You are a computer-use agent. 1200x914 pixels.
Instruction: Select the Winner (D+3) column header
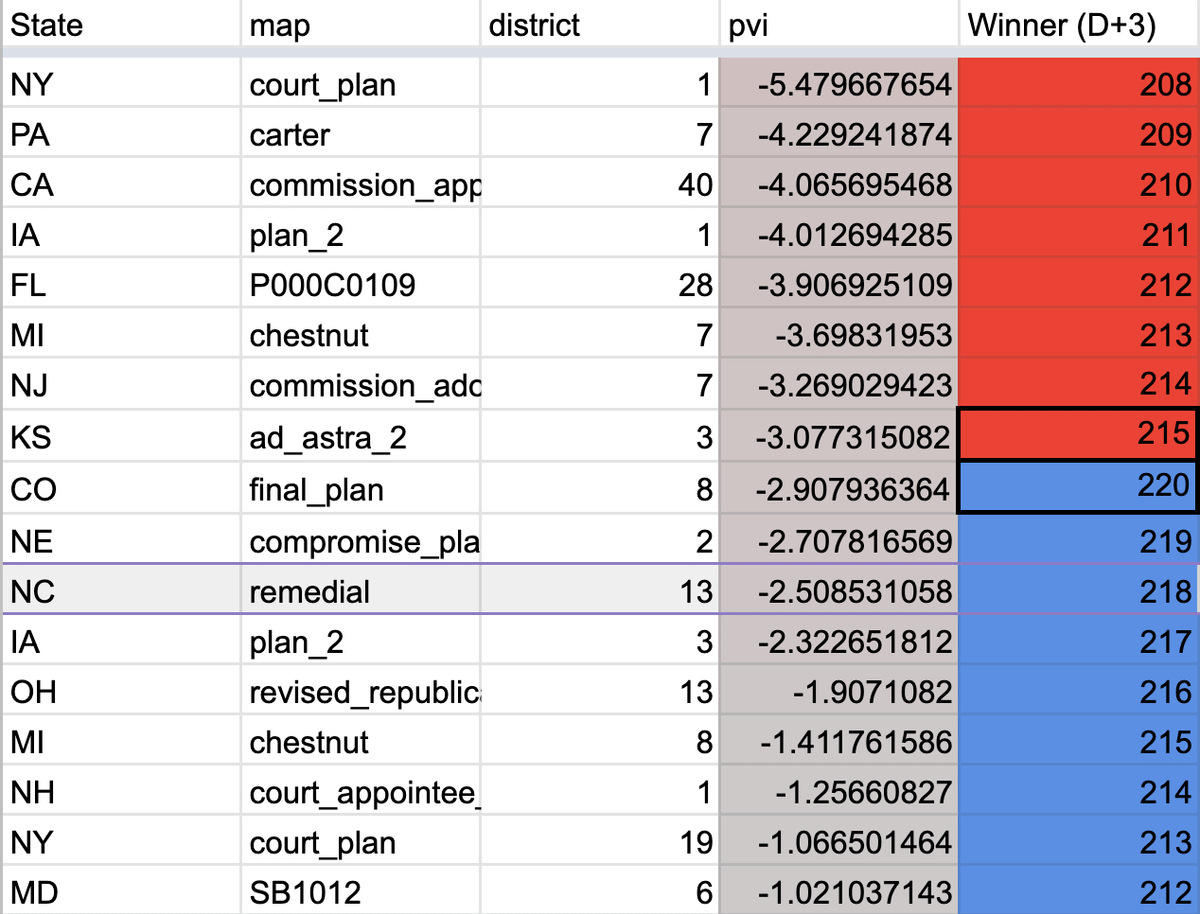(x=1078, y=24)
